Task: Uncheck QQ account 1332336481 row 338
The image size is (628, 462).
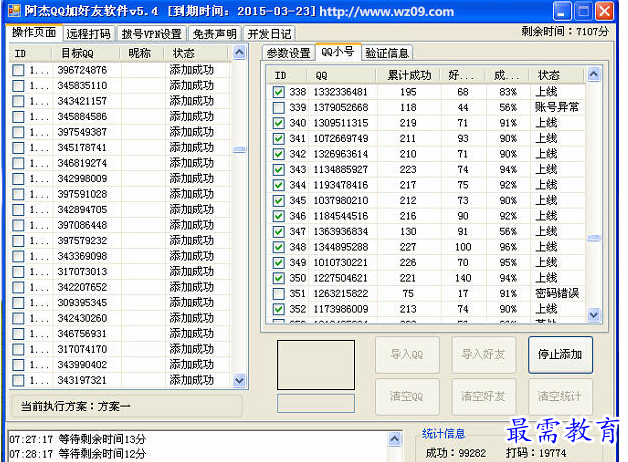Action: point(278,92)
